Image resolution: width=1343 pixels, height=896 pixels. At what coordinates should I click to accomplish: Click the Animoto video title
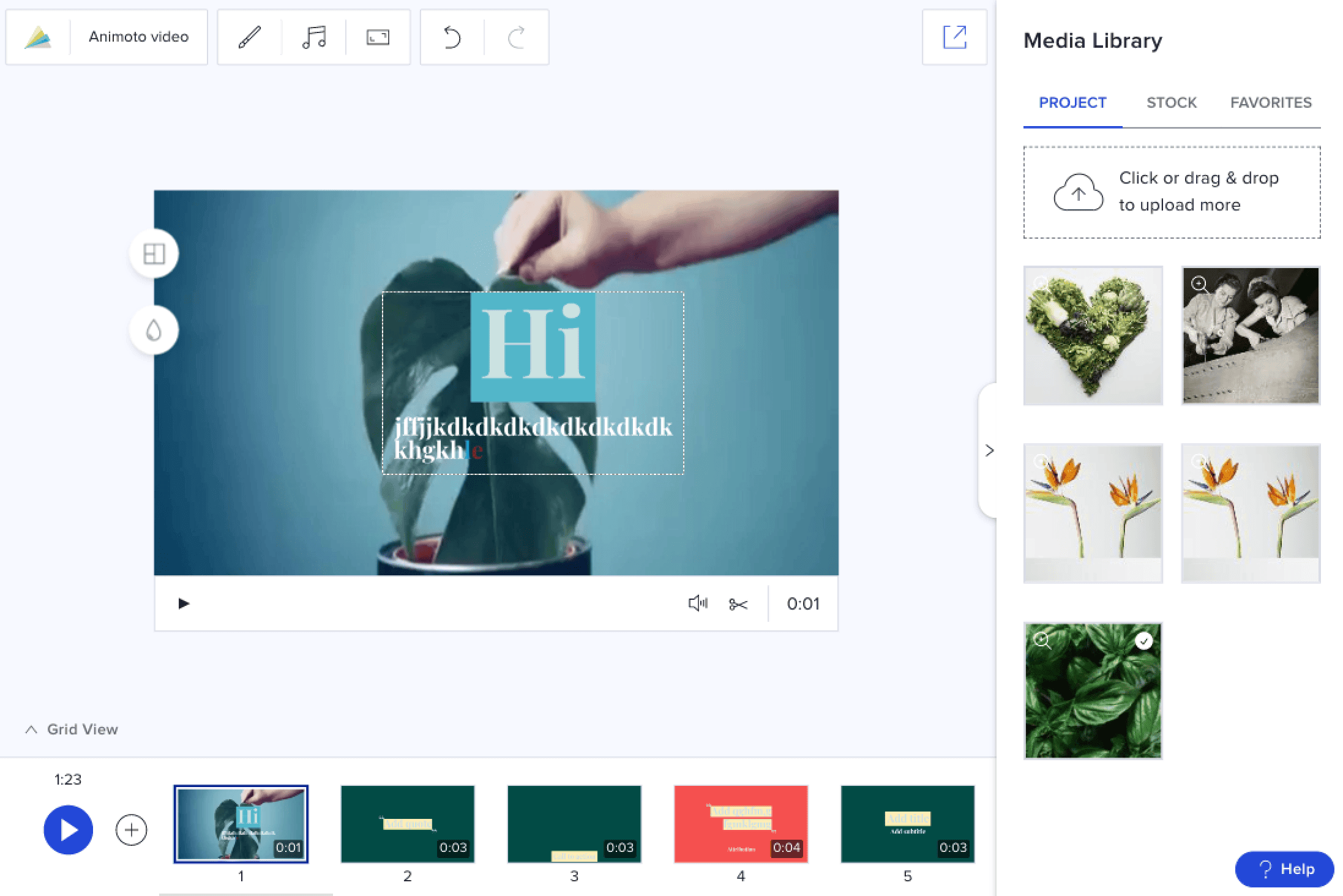pos(139,37)
